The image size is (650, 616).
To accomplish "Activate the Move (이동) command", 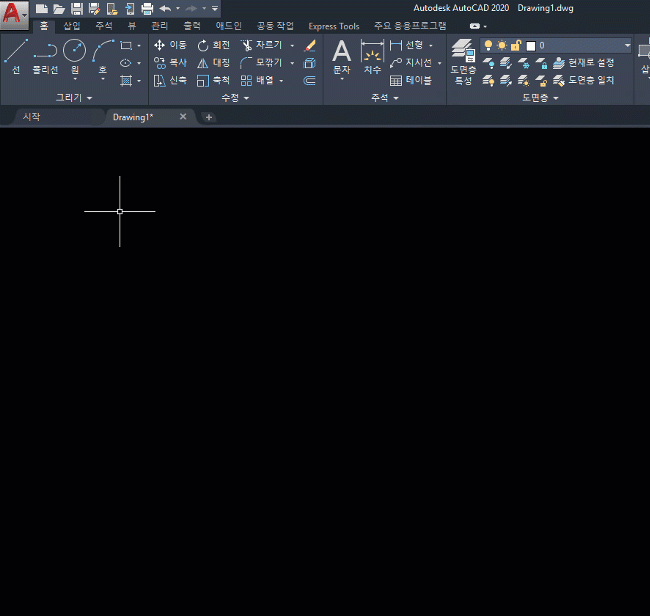I will (170, 45).
